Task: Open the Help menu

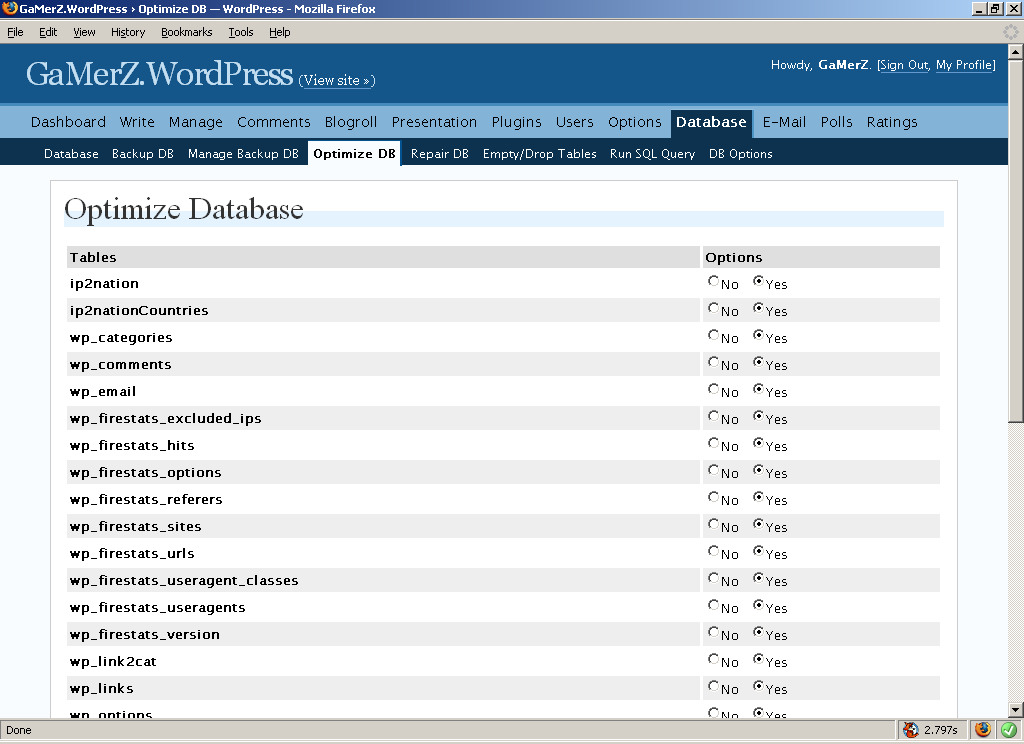Action: pos(280,32)
